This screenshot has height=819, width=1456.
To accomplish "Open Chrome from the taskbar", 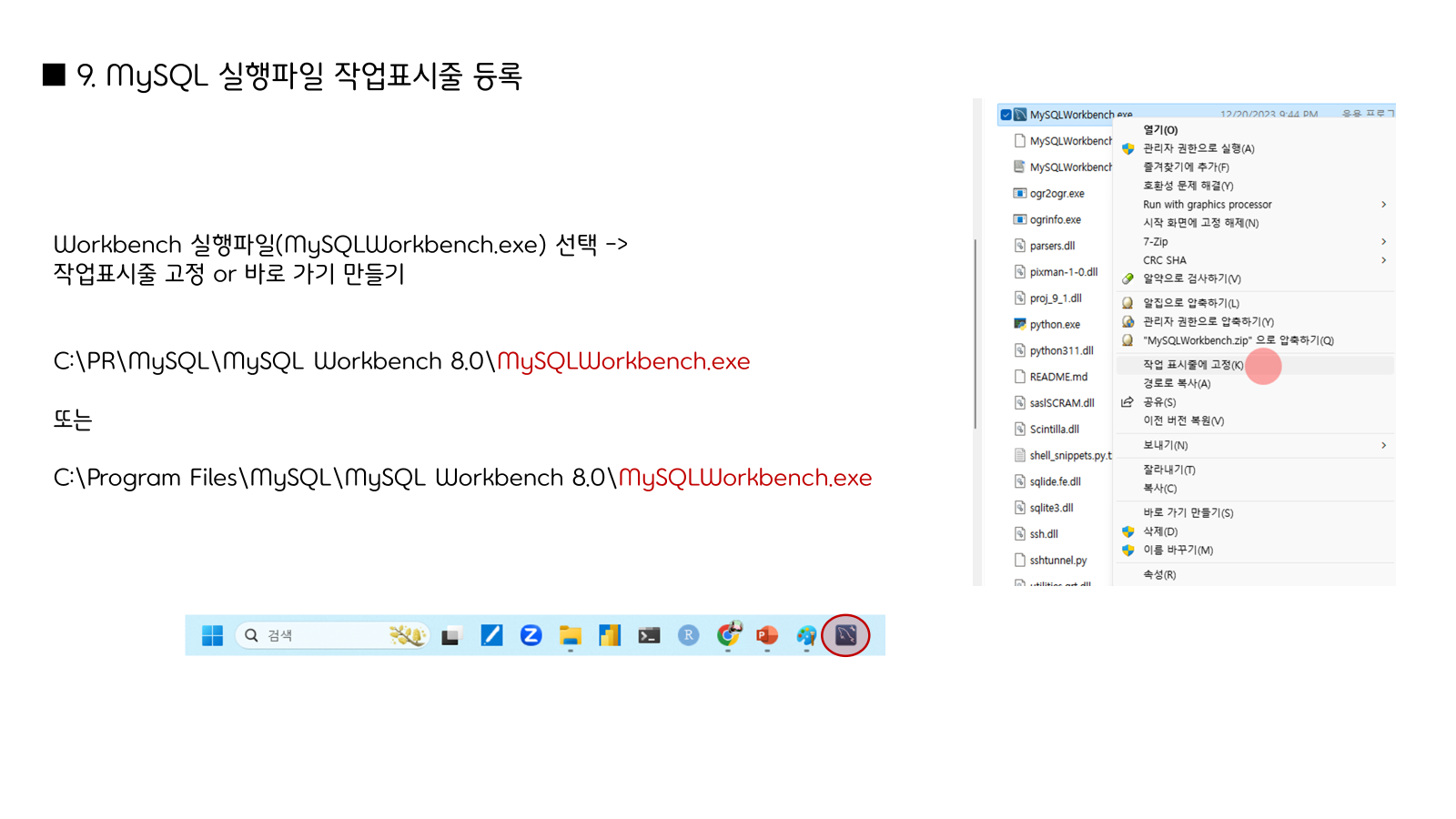I will pos(728,635).
